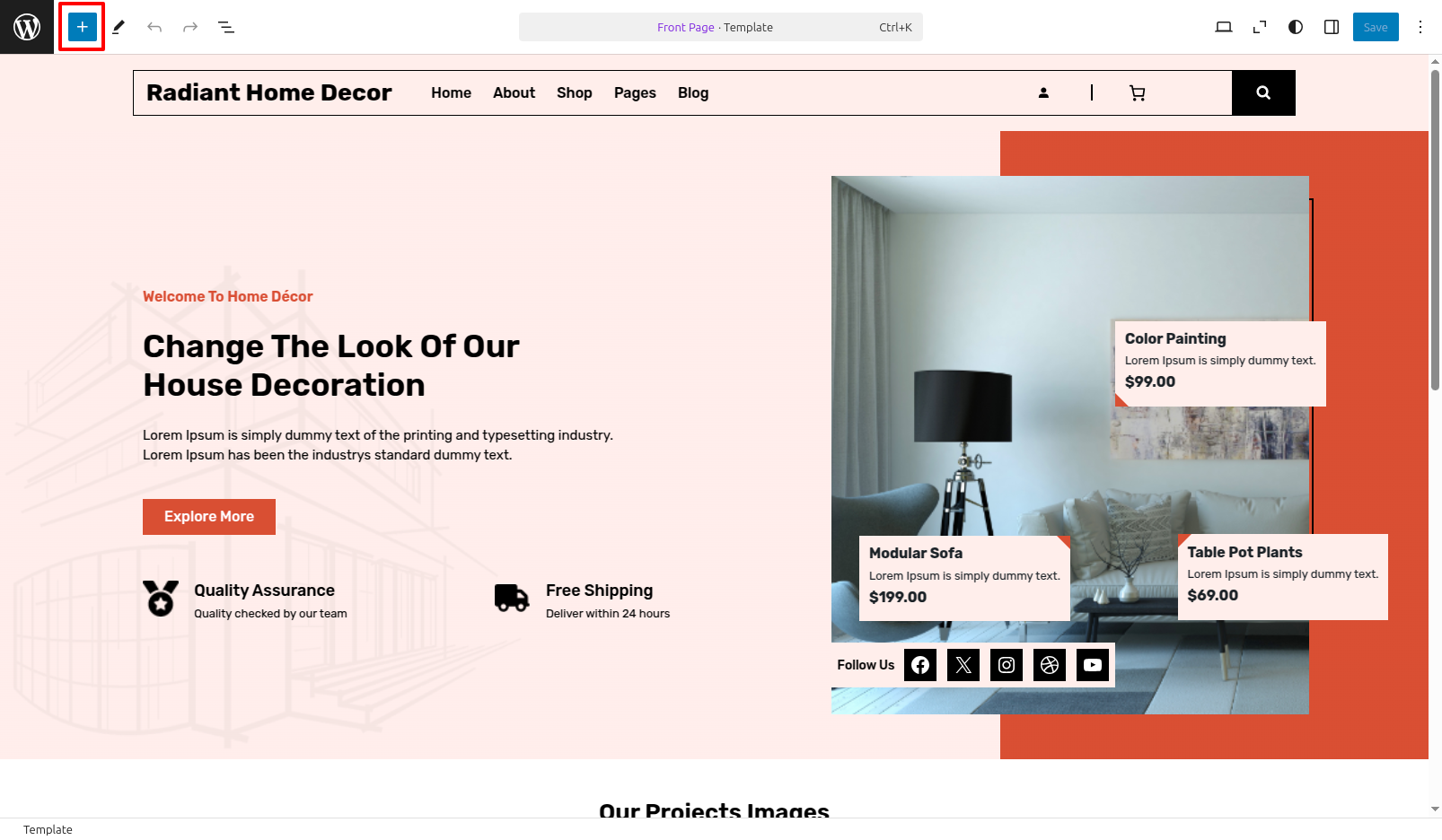
Task: Click the About navigation item
Action: click(x=514, y=92)
